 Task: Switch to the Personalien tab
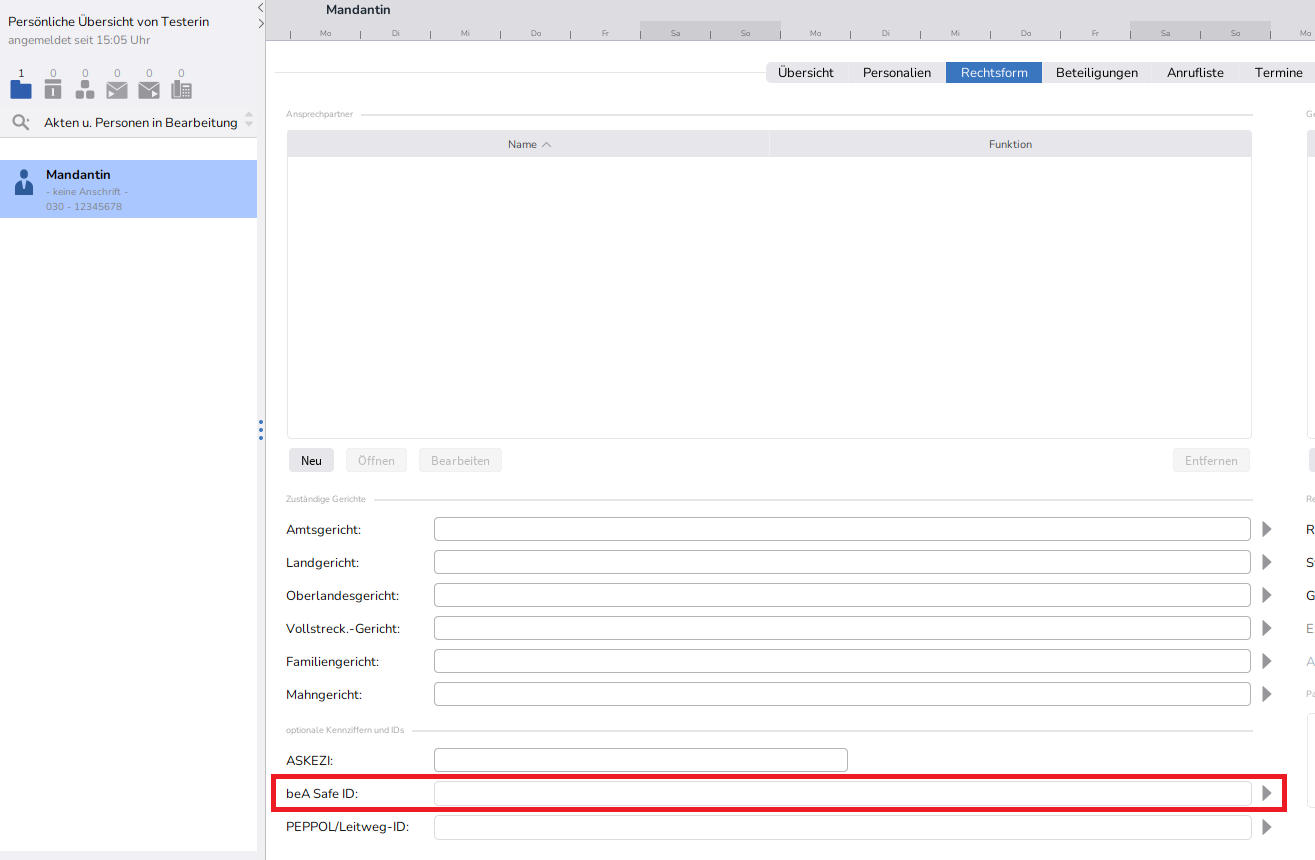click(x=896, y=72)
